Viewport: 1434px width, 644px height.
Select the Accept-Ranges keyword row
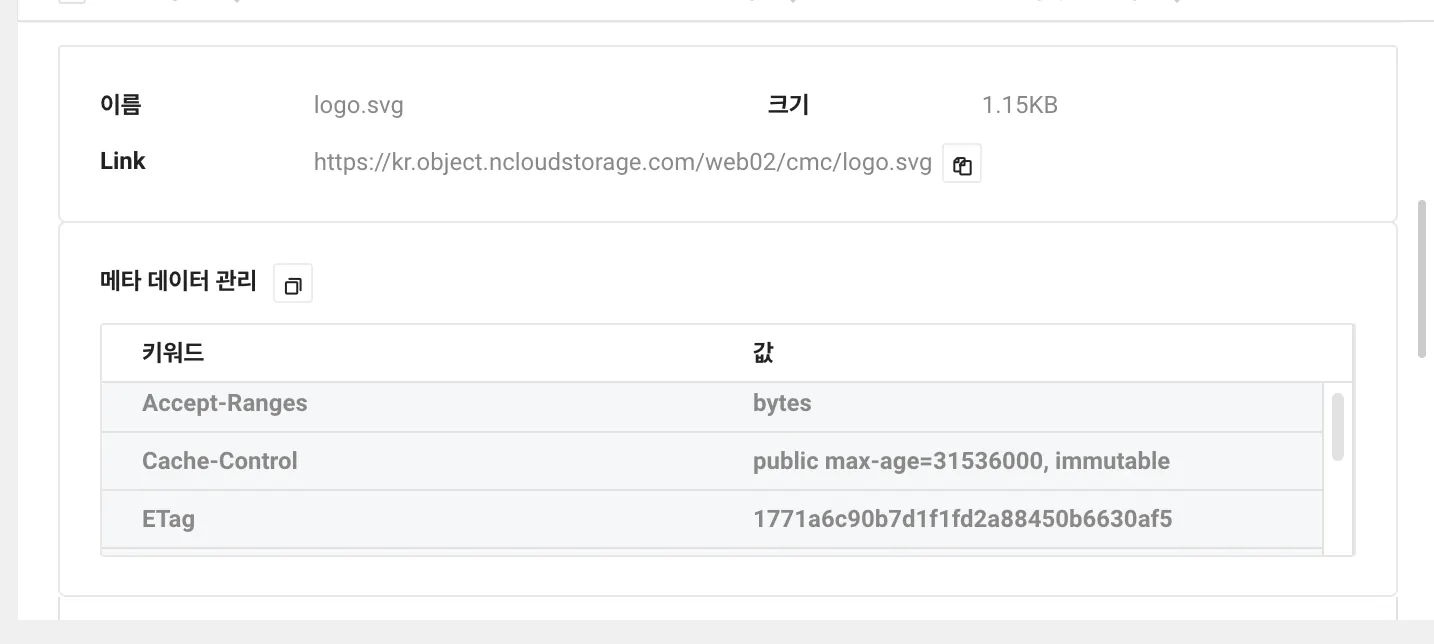tap(712, 403)
